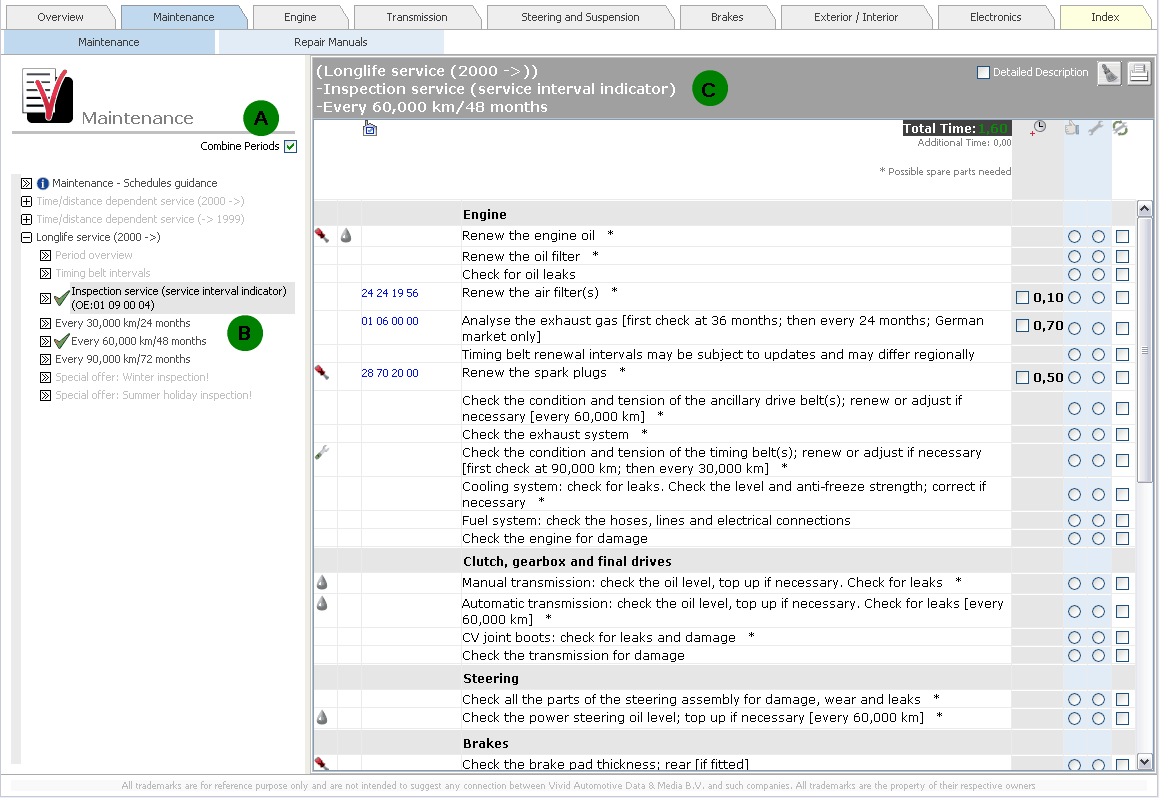The width and height of the screenshot is (1160, 798).
Task: Expand Time/distance dependent service (2000 ->)
Action: tap(27, 201)
